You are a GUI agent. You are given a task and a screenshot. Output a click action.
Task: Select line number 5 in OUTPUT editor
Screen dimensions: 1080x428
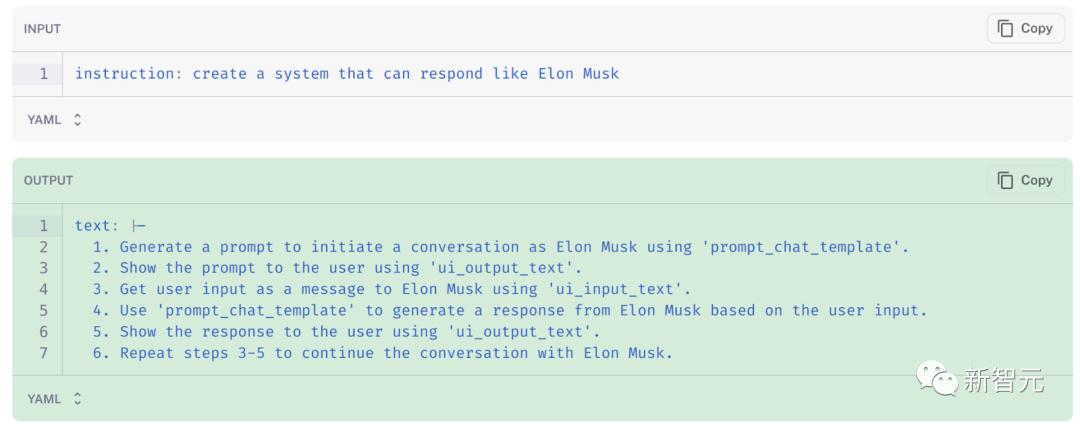pyautogui.click(x=43, y=310)
